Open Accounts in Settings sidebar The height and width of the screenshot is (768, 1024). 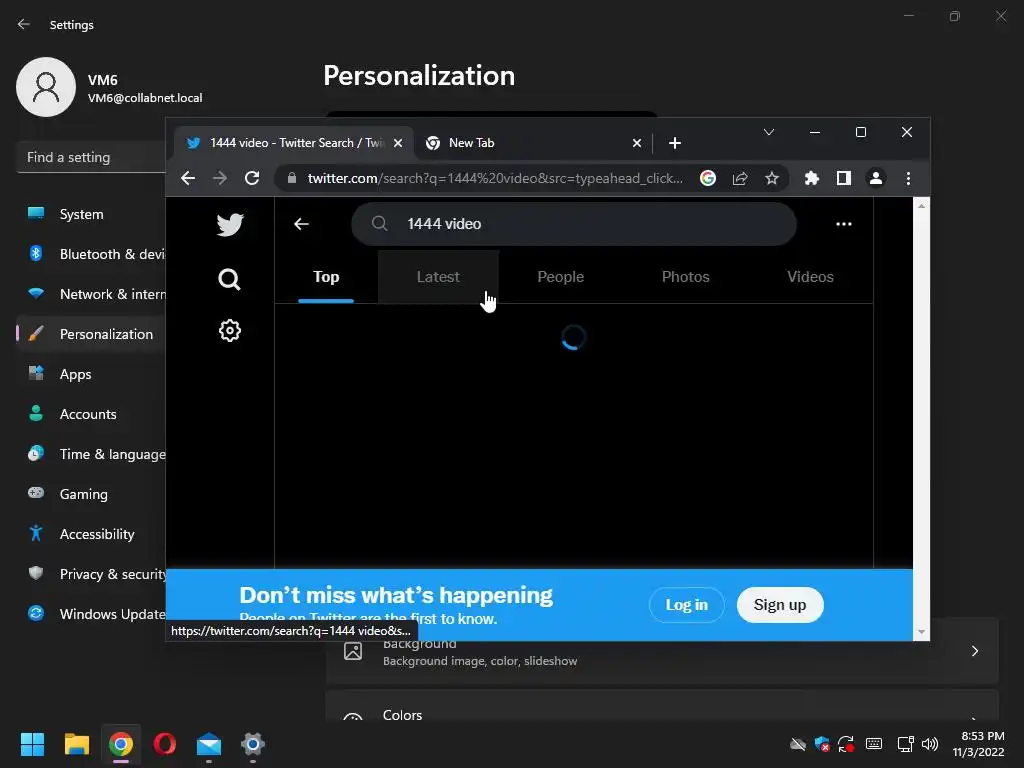point(91,414)
